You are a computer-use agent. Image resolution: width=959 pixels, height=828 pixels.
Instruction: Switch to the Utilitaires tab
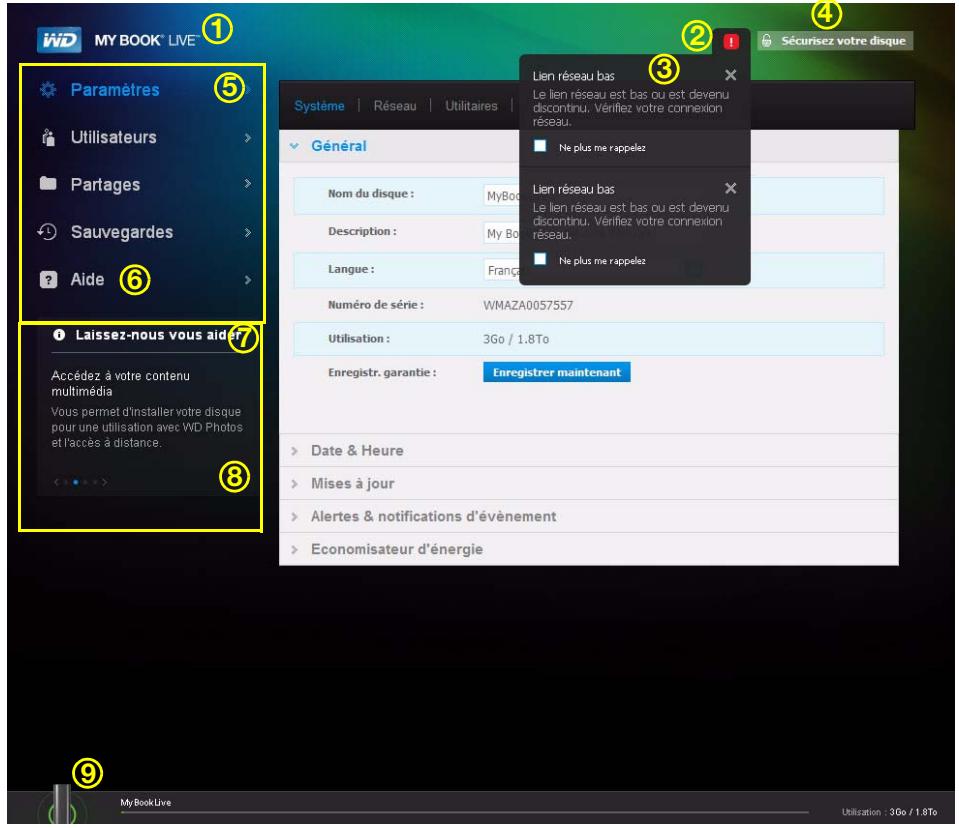click(471, 106)
